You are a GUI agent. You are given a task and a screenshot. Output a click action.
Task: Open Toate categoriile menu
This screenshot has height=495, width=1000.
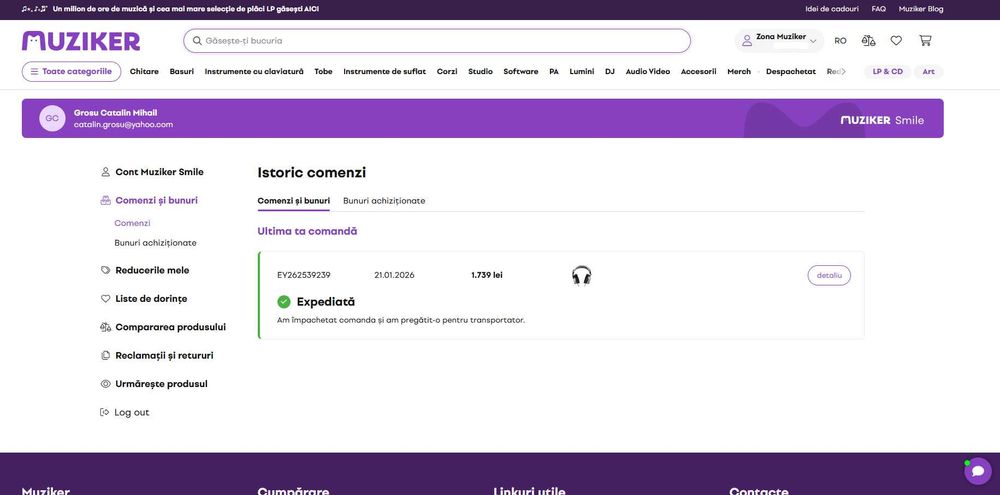[71, 71]
